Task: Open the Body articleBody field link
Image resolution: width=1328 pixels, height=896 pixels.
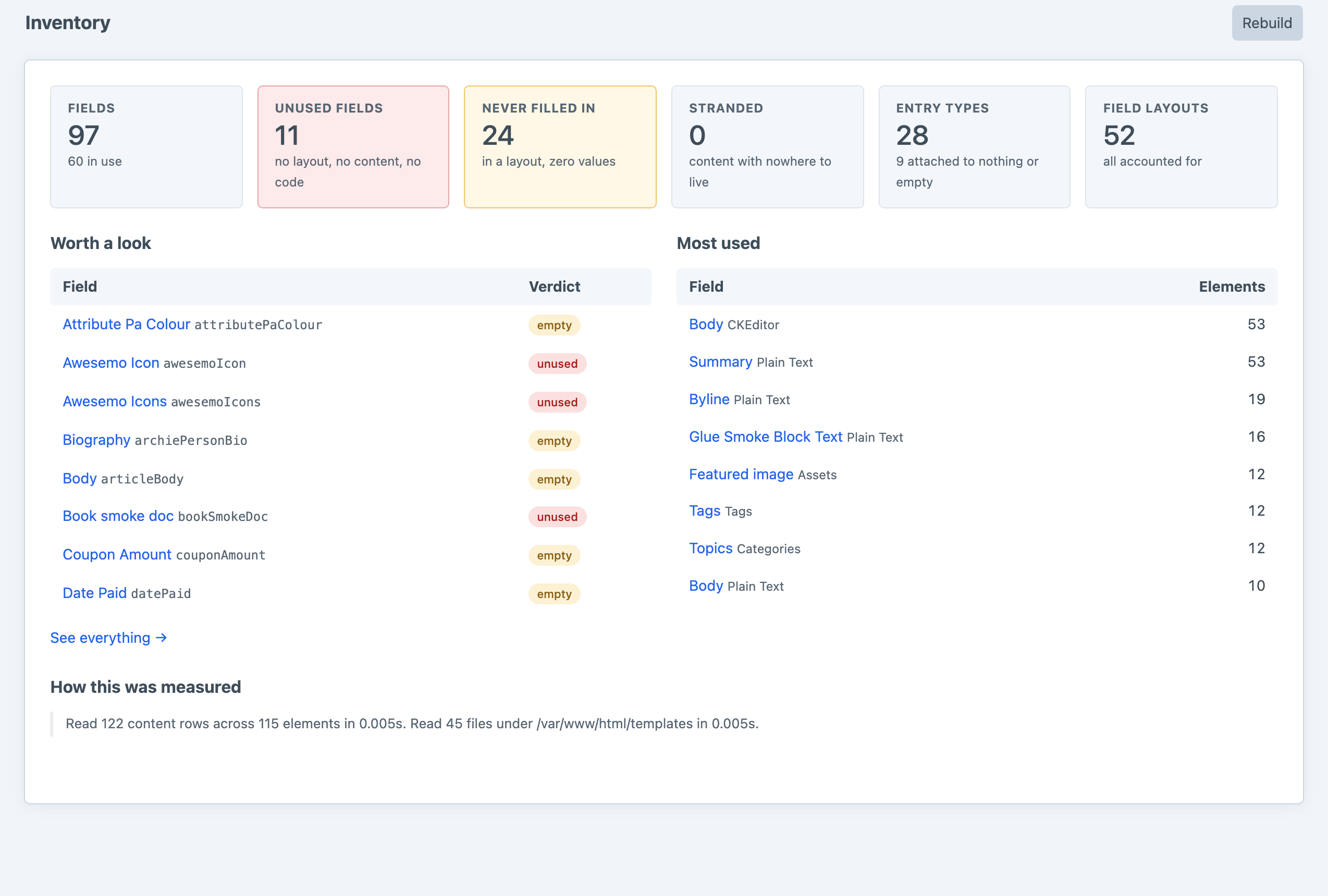Action: [79, 479]
